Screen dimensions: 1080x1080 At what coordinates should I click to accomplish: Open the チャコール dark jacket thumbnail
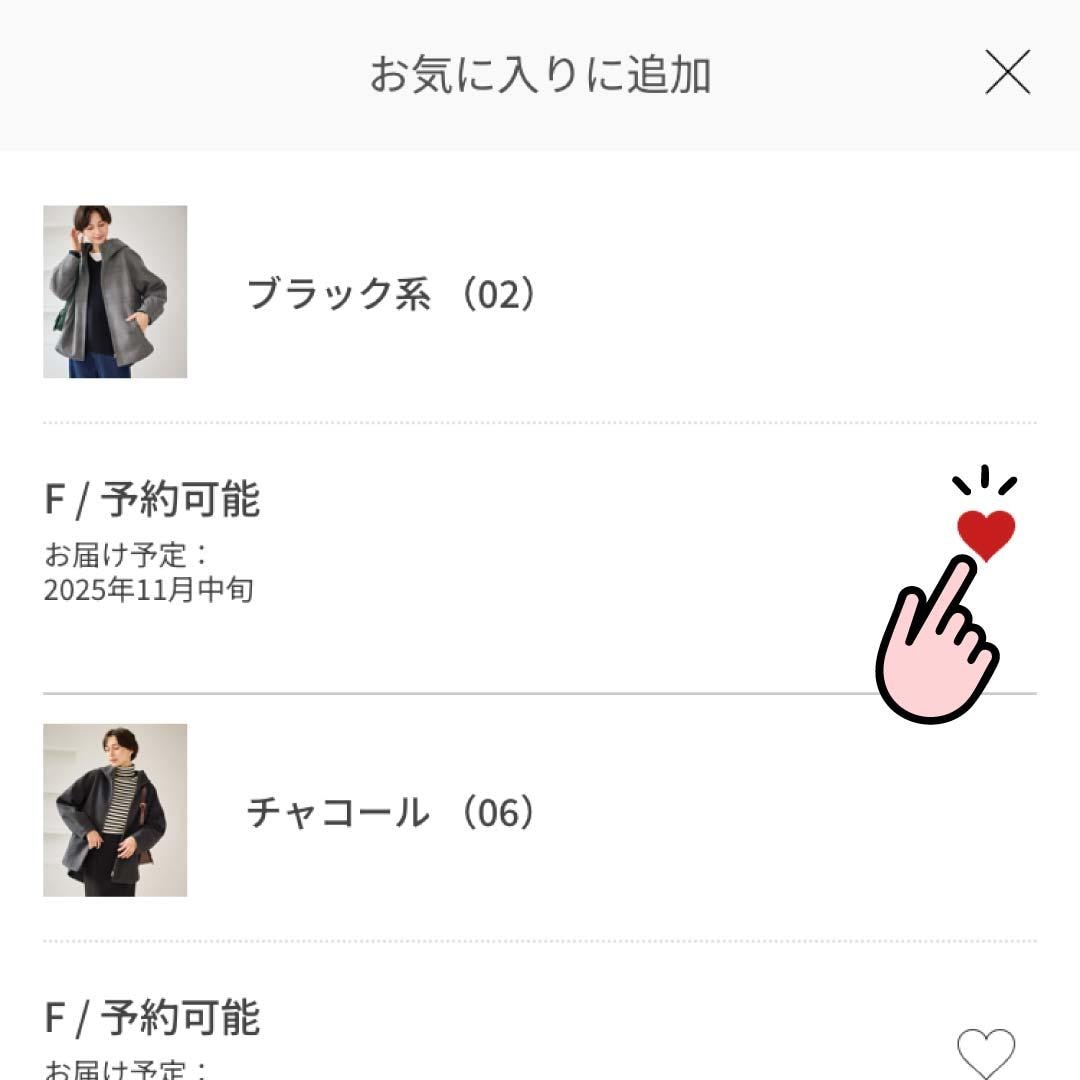(115, 810)
